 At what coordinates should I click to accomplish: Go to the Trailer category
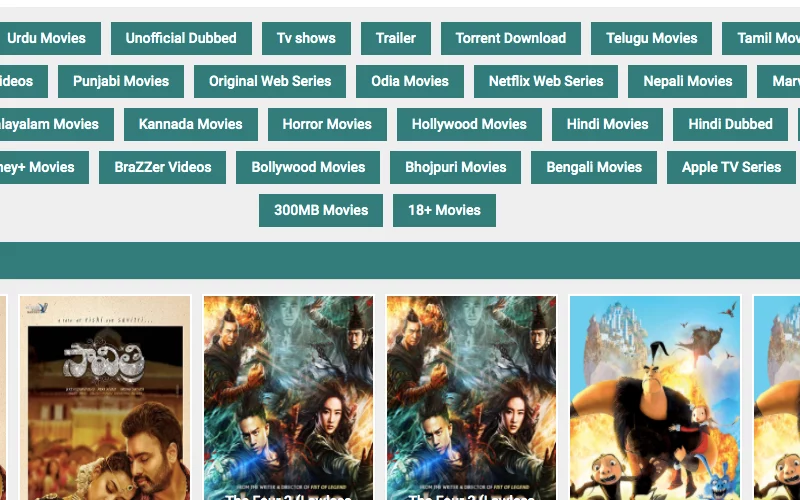396,38
